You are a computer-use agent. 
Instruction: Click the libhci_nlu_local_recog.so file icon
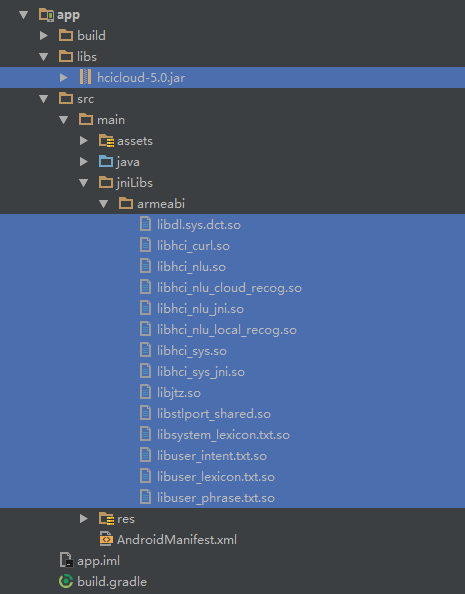146,329
